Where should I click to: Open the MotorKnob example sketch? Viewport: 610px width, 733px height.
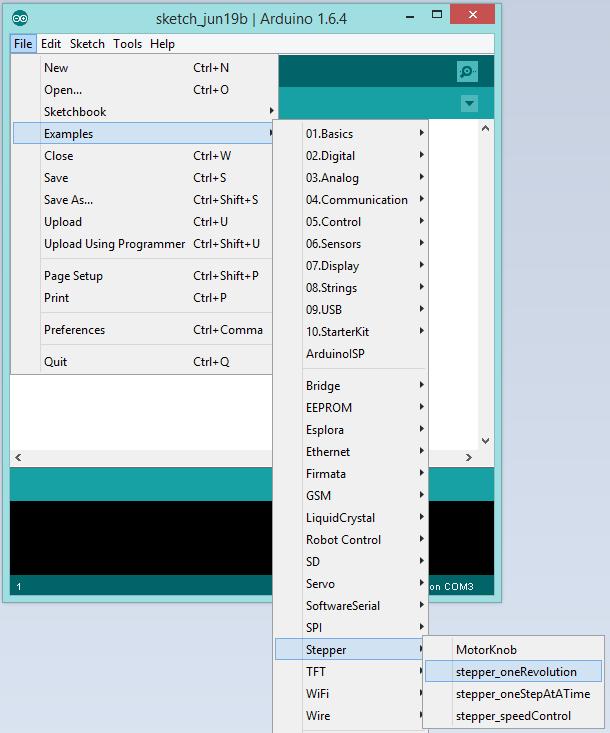tap(513, 649)
